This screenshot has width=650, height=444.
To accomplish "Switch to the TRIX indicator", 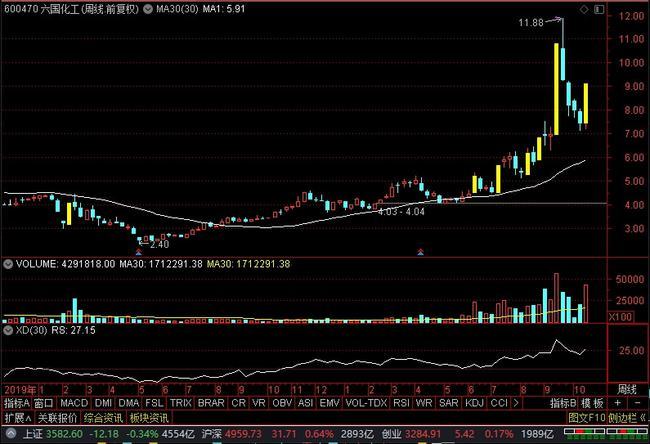I will [x=181, y=403].
